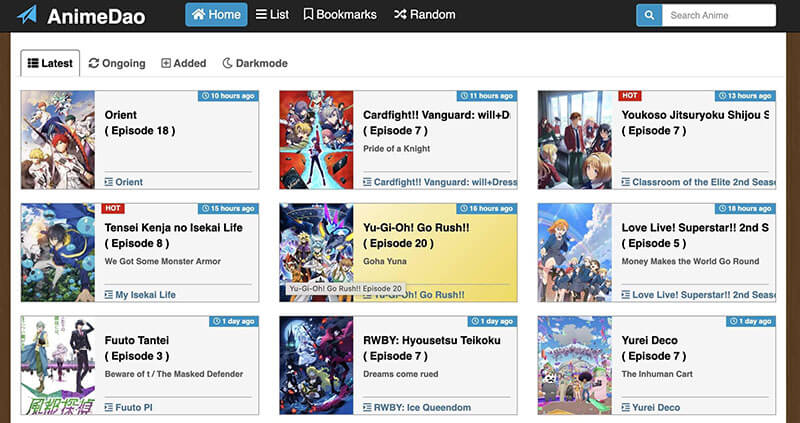
Task: Click list icon beside Yurei Deco link
Action: point(626,408)
